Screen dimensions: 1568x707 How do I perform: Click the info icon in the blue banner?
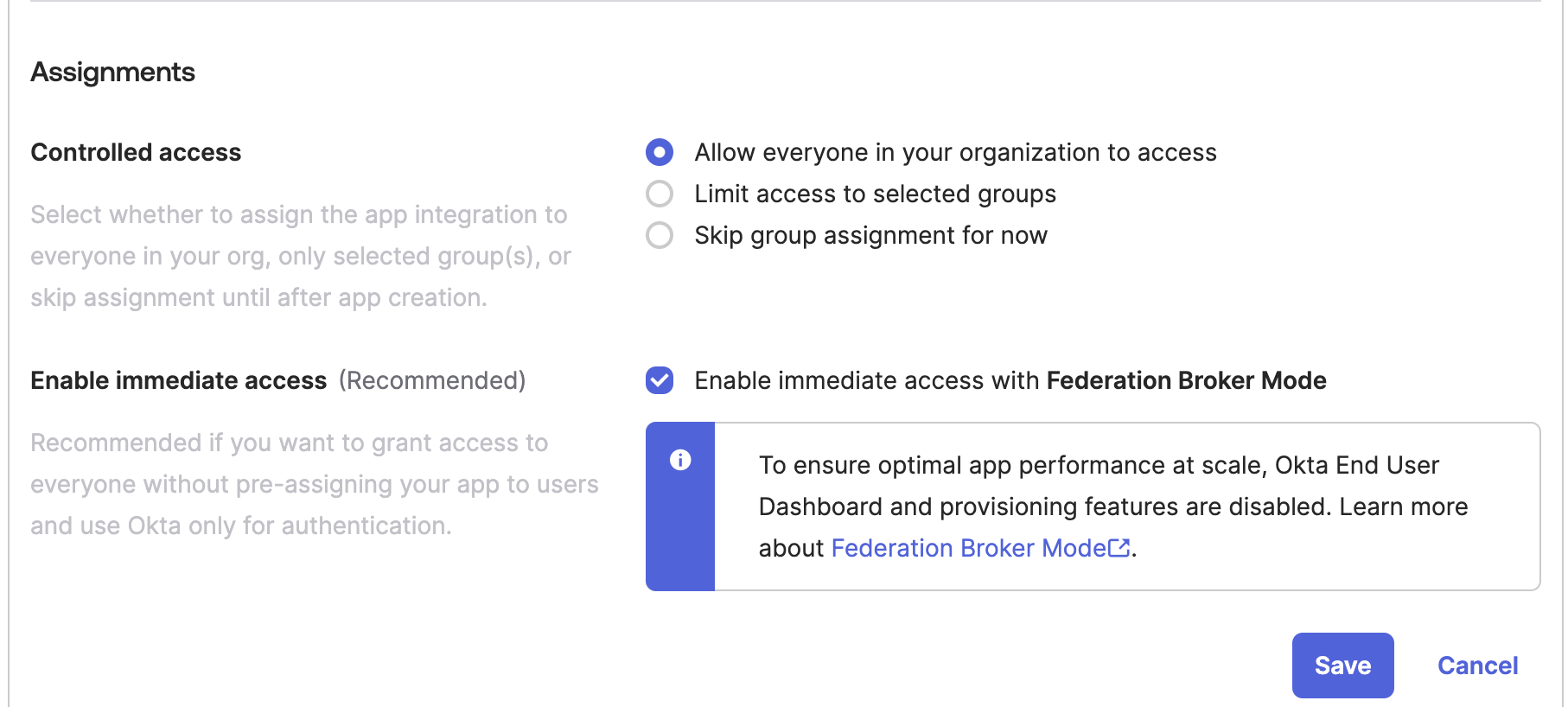click(x=680, y=460)
